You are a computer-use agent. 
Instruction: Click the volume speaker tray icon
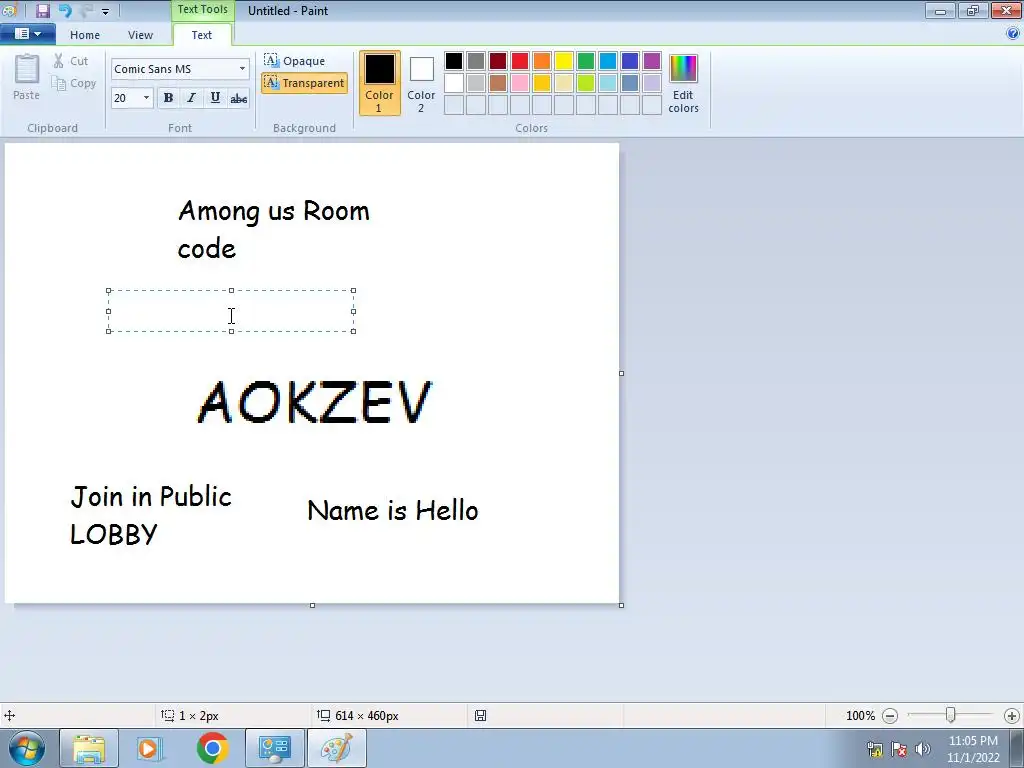pyautogui.click(x=923, y=748)
